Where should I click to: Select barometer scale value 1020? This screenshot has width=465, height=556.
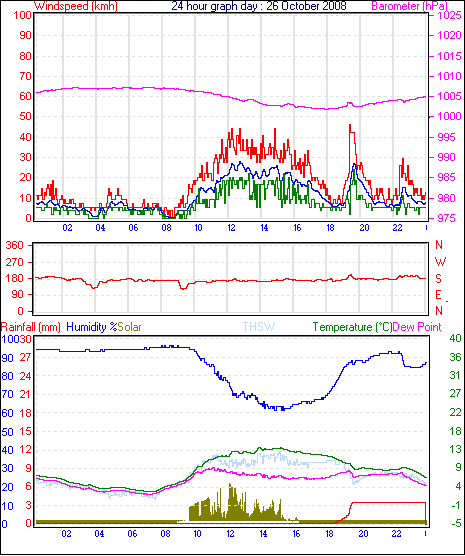[x=449, y=35]
